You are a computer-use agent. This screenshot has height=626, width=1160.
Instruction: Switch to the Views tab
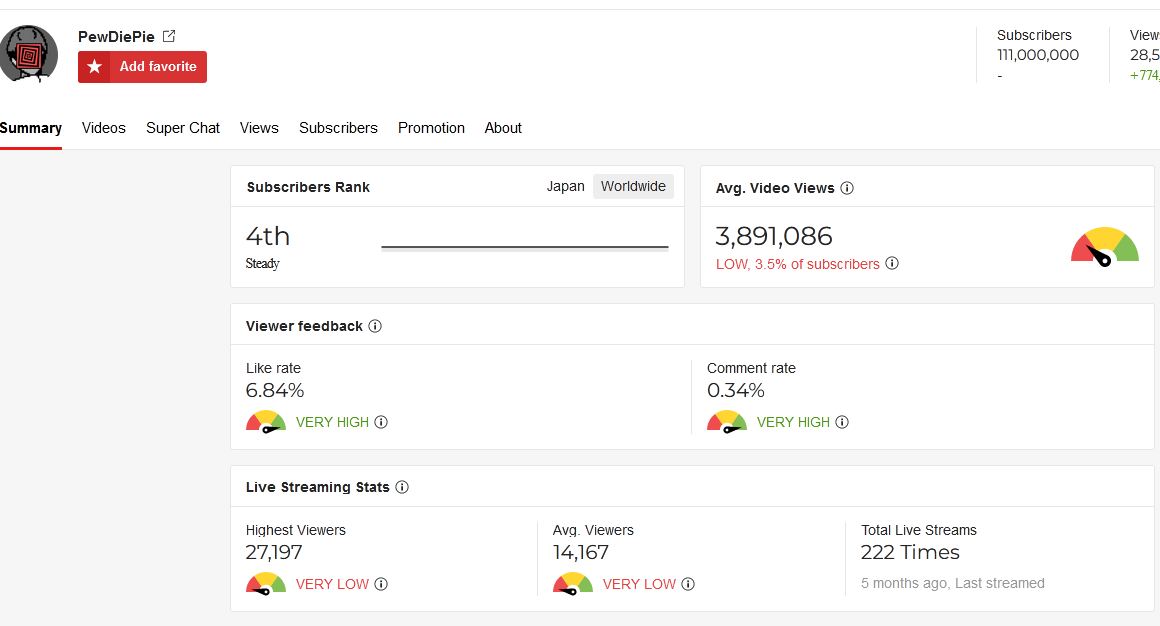pyautogui.click(x=259, y=128)
